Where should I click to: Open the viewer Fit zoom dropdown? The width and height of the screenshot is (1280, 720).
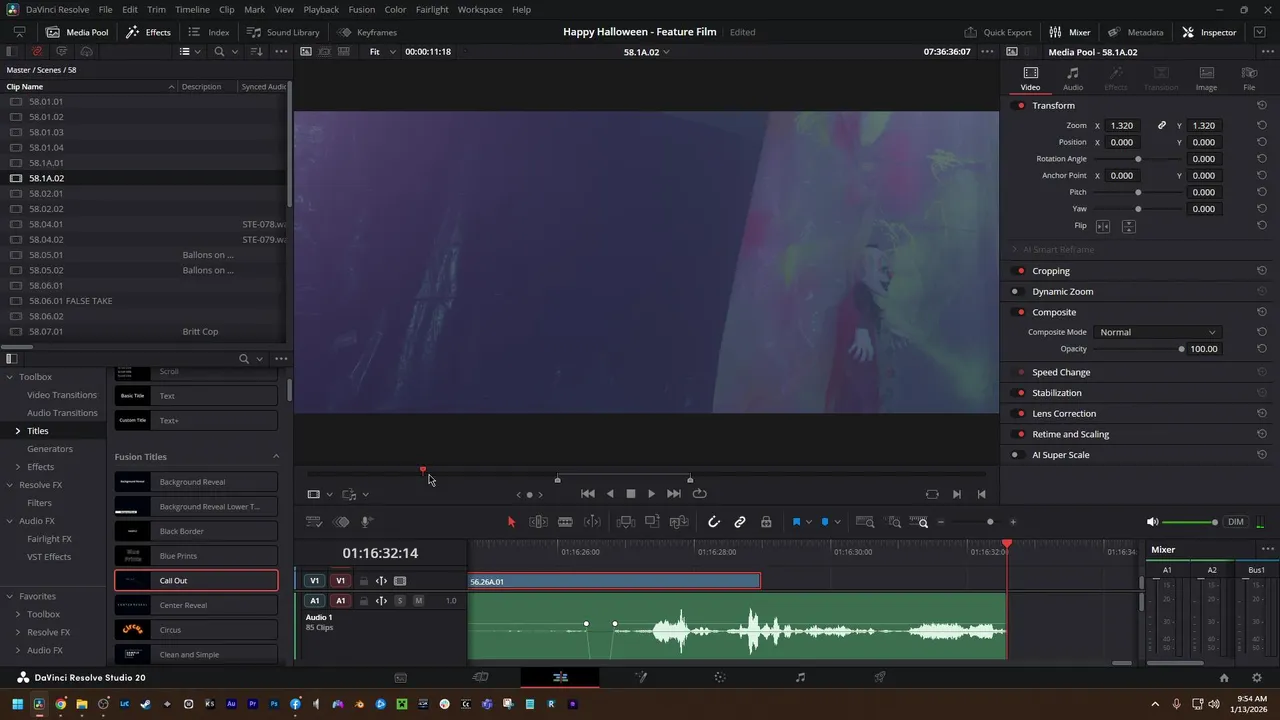(x=382, y=51)
